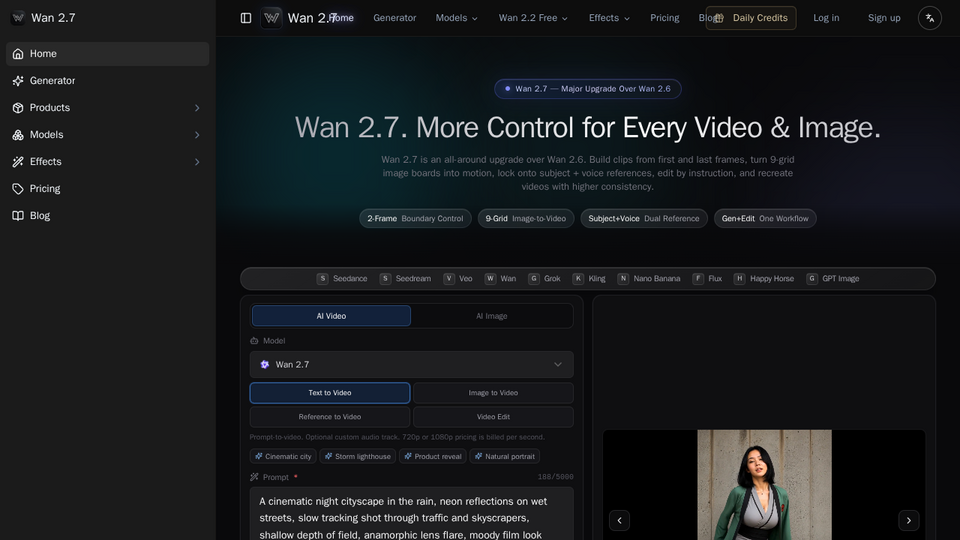Switch to Reference to Video mode
The width and height of the screenshot is (960, 540).
(x=330, y=417)
